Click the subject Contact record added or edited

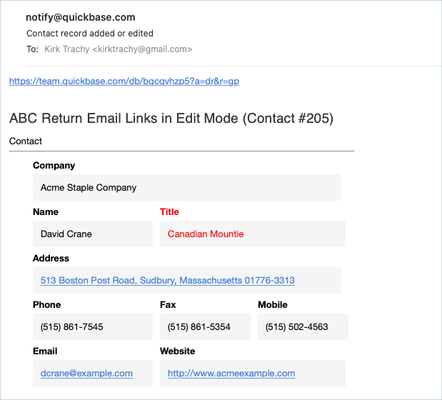click(x=90, y=33)
